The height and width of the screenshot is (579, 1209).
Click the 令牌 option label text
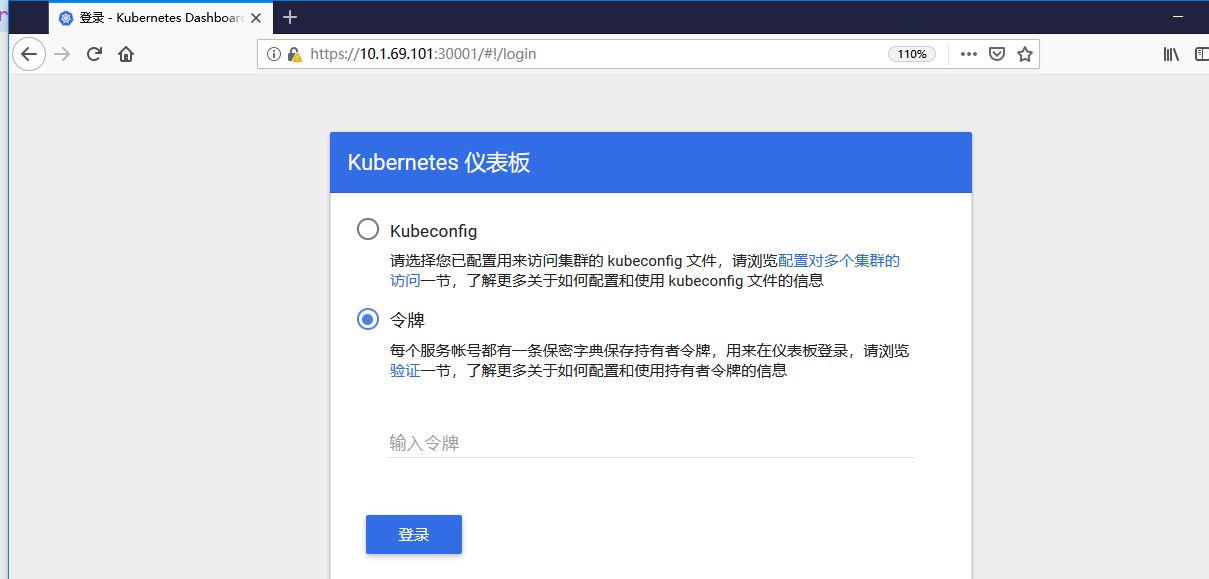pos(407,320)
